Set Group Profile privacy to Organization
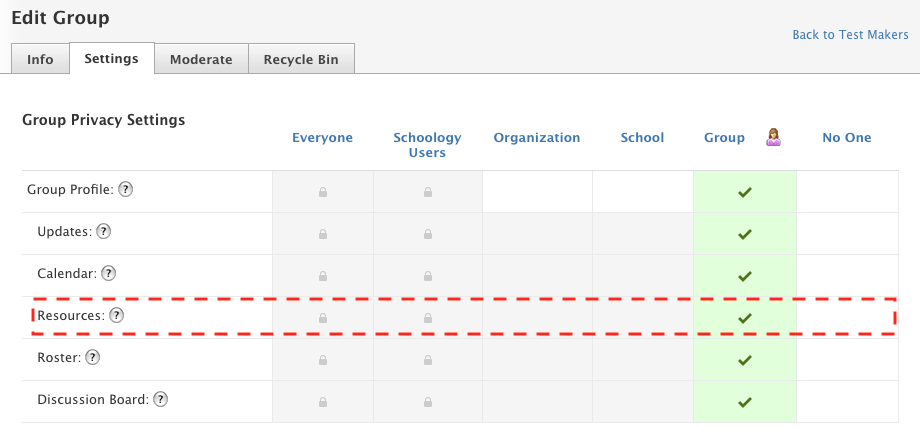Viewport: 920px width, 443px height. pyautogui.click(x=537, y=192)
